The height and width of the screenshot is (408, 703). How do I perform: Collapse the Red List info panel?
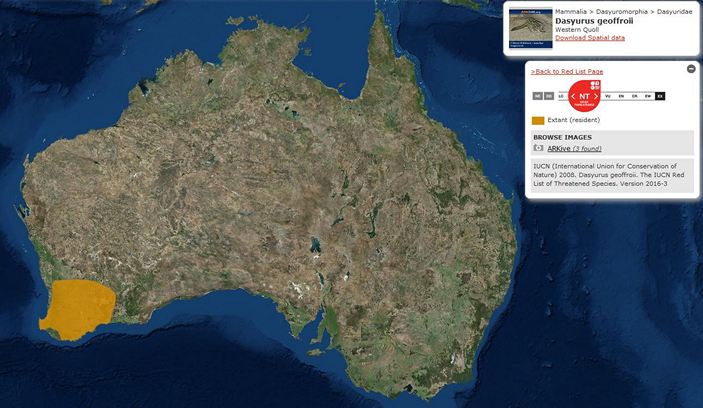(x=690, y=69)
